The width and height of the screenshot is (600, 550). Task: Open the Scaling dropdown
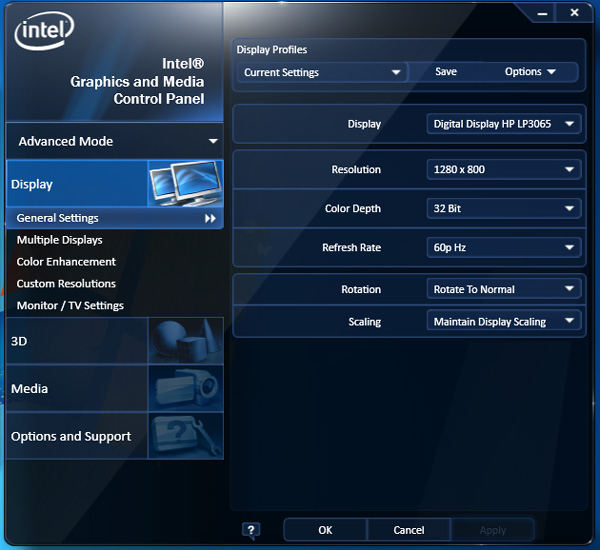click(x=504, y=321)
